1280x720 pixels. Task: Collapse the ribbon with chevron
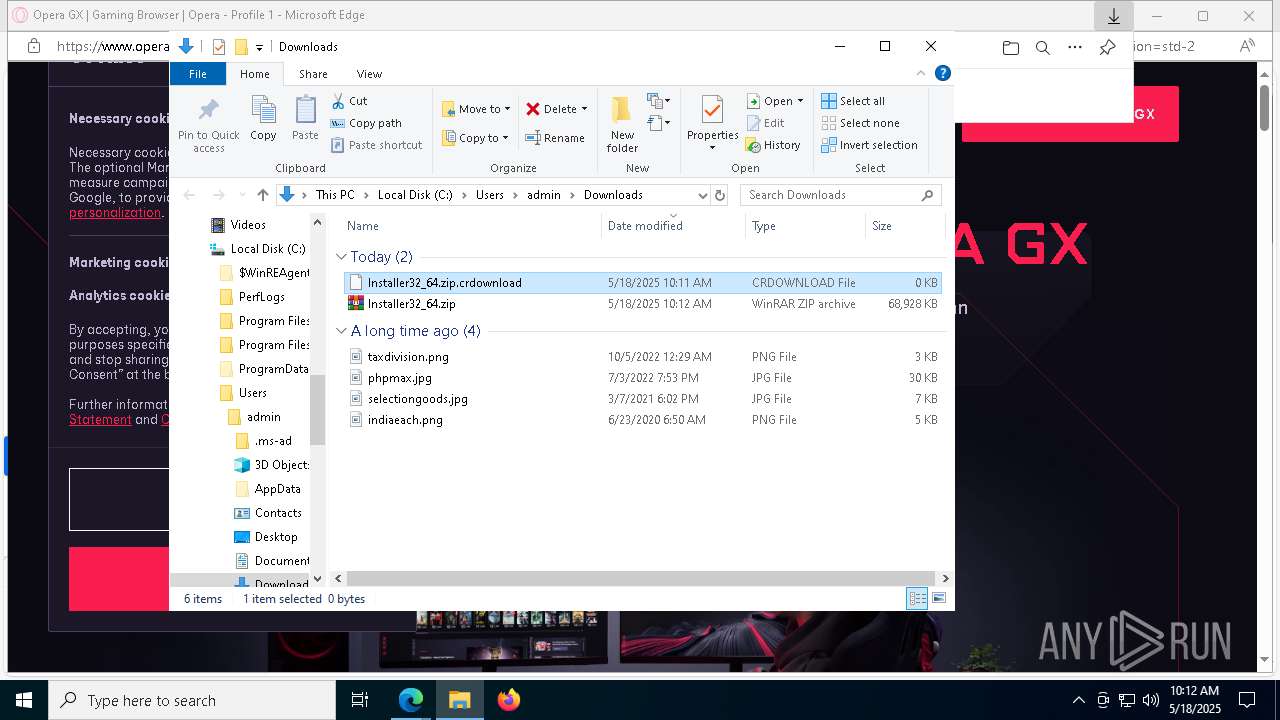coord(921,73)
